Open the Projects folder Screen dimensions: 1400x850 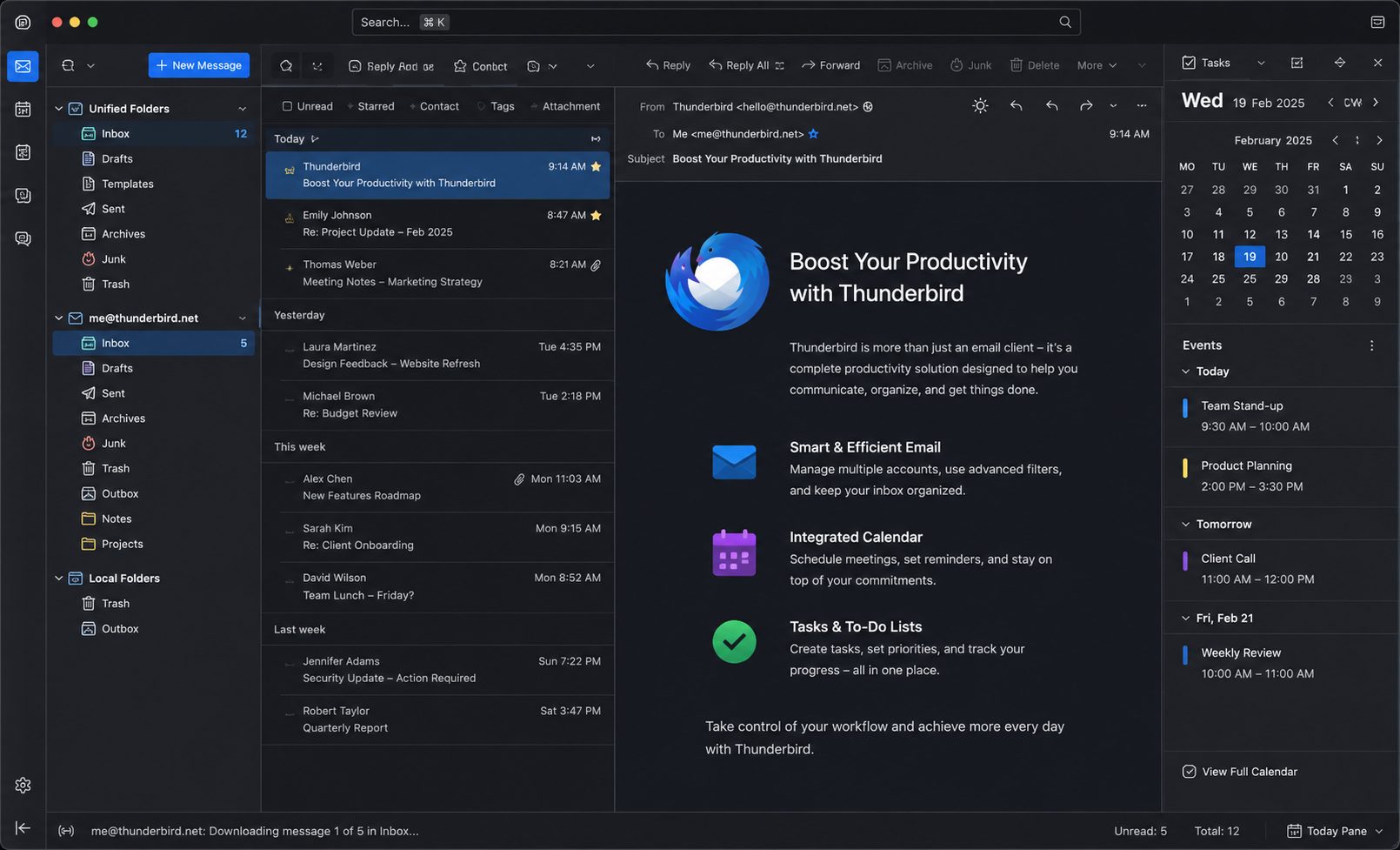point(154,545)
